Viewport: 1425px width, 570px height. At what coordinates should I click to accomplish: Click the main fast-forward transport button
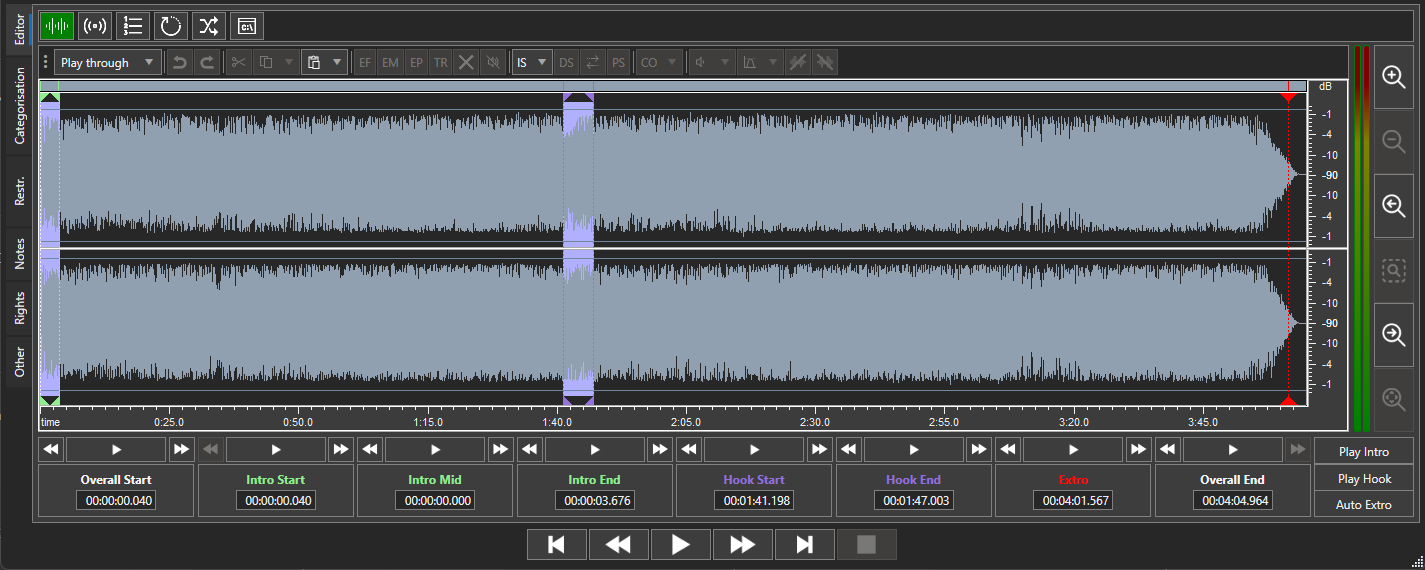pyautogui.click(x=743, y=544)
